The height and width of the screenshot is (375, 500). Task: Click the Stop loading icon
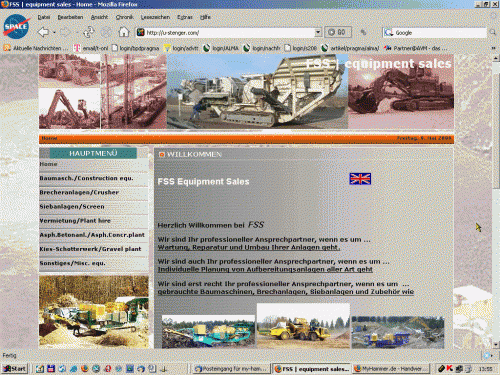(x=106, y=32)
